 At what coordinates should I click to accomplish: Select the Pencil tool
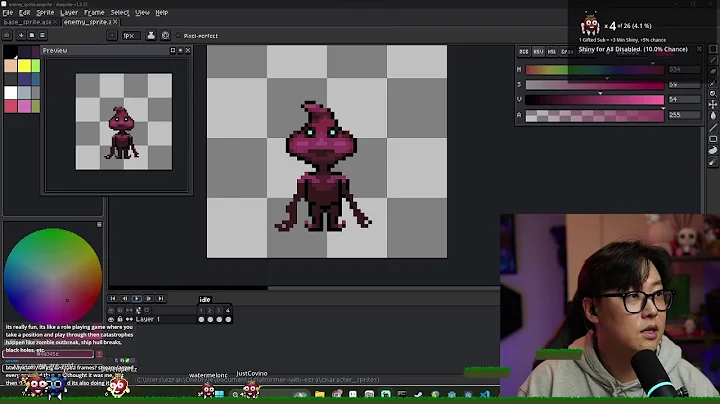coord(713,60)
